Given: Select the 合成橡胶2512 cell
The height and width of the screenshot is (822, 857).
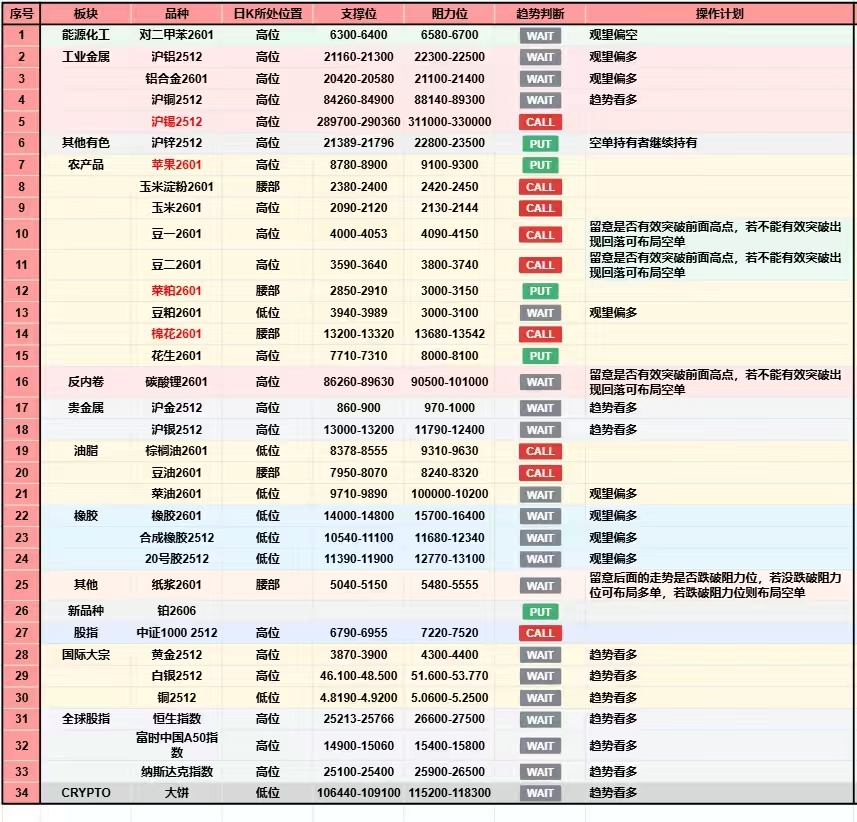Looking at the screenshot, I should click(x=177, y=538).
